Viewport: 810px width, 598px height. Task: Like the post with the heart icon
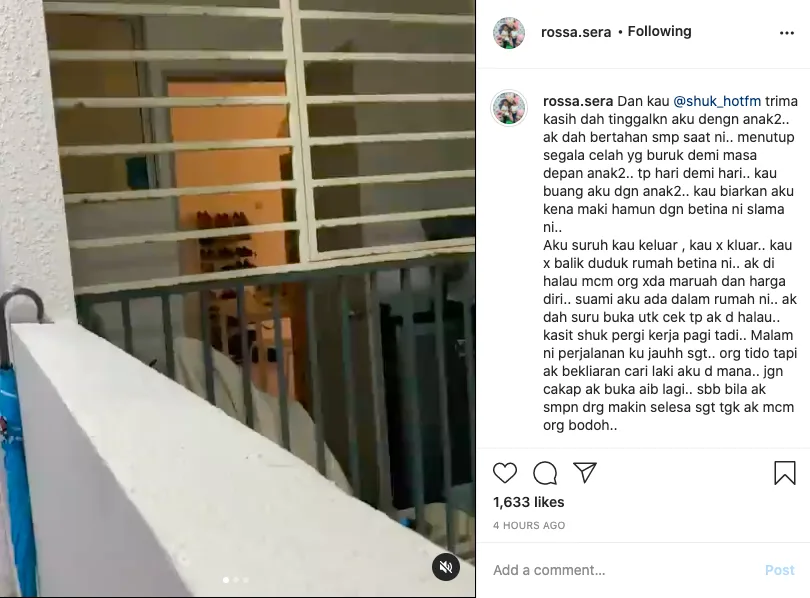[505, 473]
